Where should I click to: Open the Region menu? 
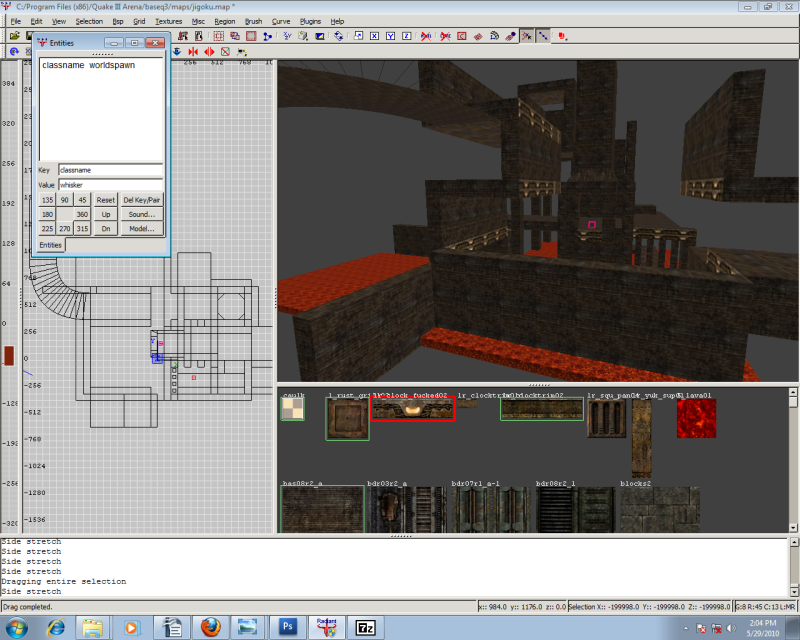point(225,21)
